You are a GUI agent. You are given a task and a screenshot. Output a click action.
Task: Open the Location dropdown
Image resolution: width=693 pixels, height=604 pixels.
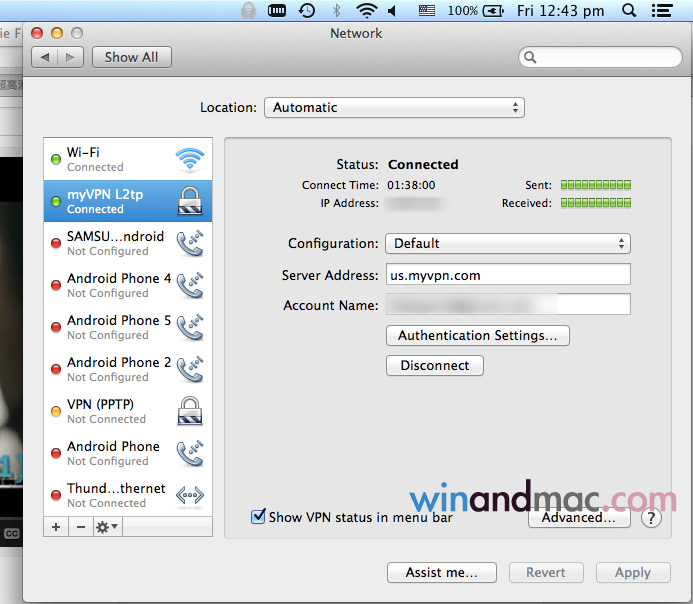(394, 107)
